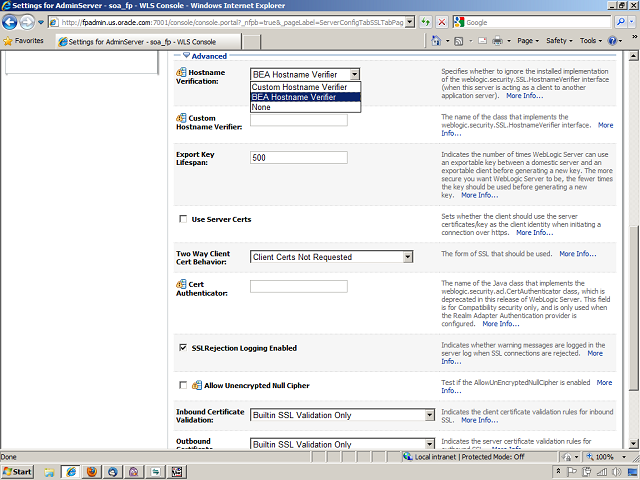Click the browser Back arrow button

[10, 22]
